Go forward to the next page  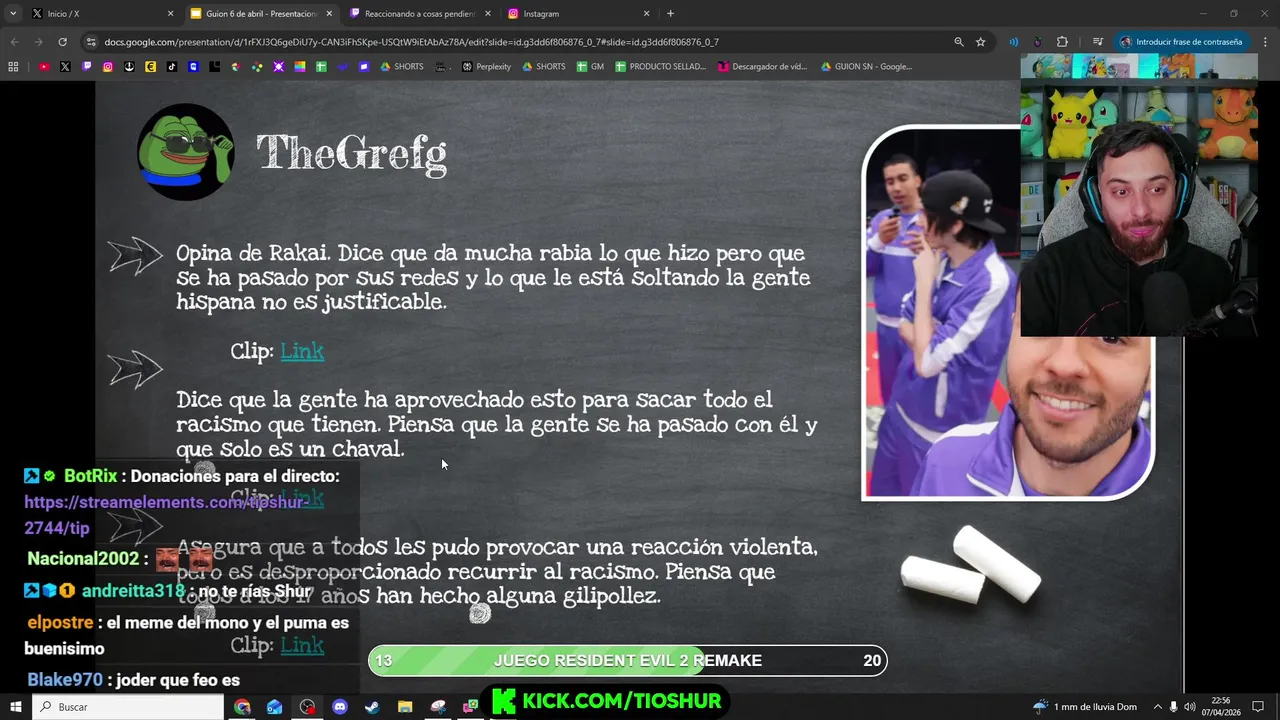point(38,42)
